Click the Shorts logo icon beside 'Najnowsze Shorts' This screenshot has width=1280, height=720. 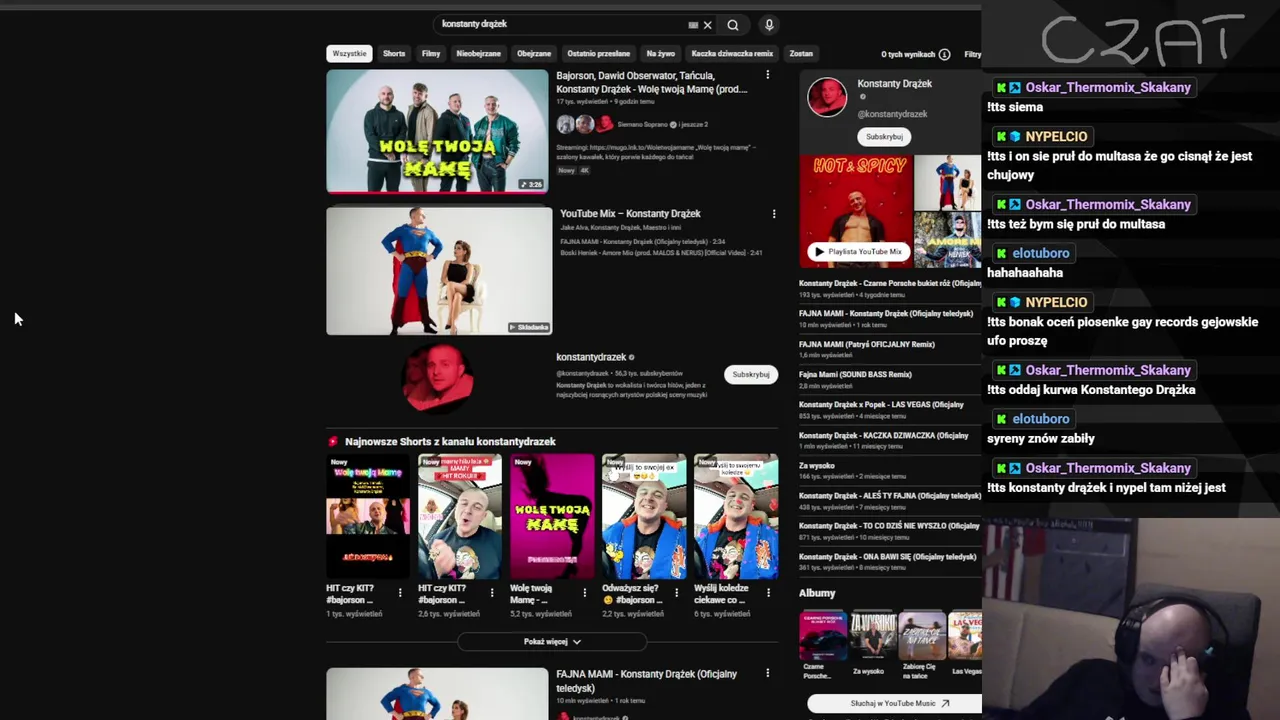pos(333,441)
